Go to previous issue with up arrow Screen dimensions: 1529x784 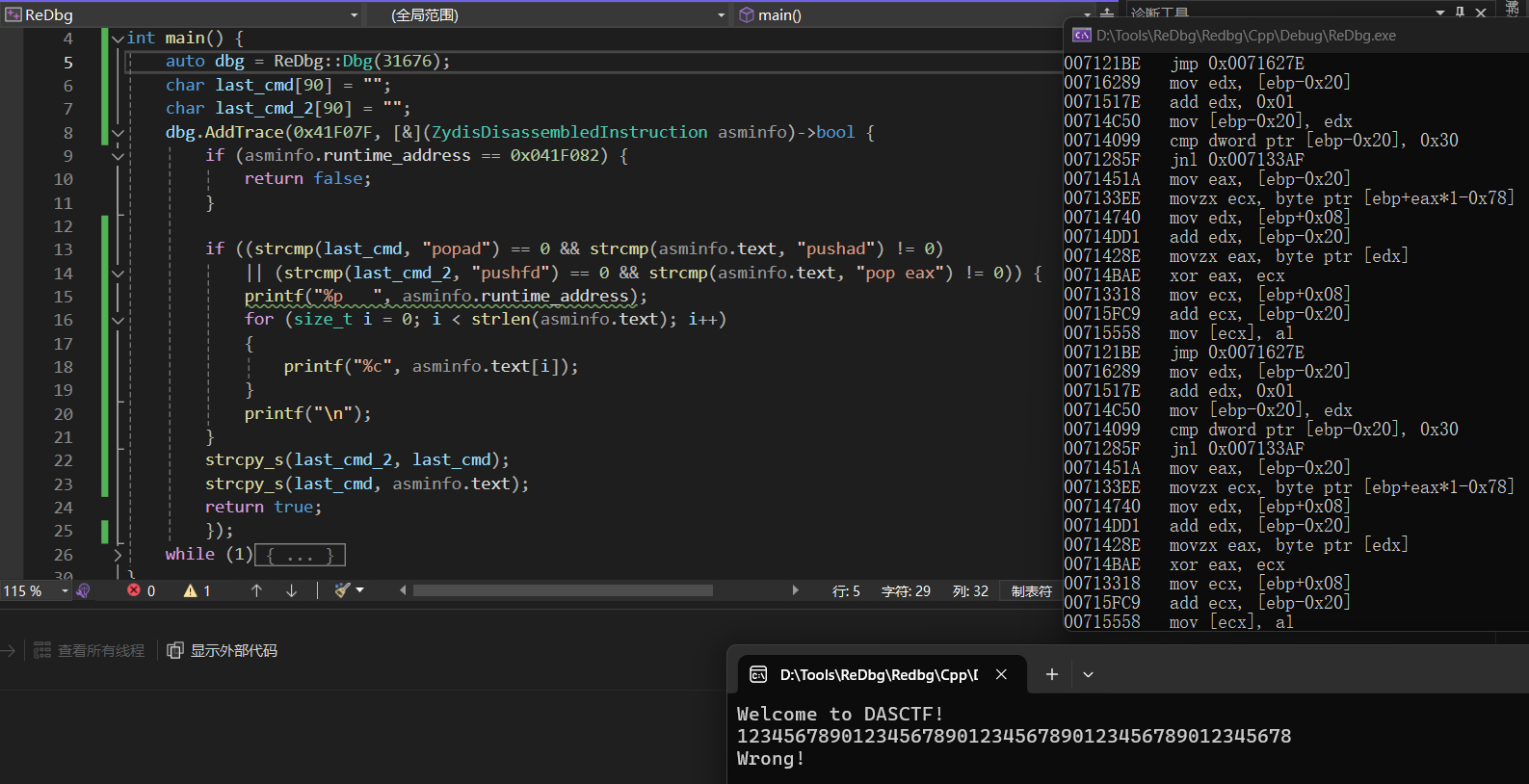click(x=256, y=590)
